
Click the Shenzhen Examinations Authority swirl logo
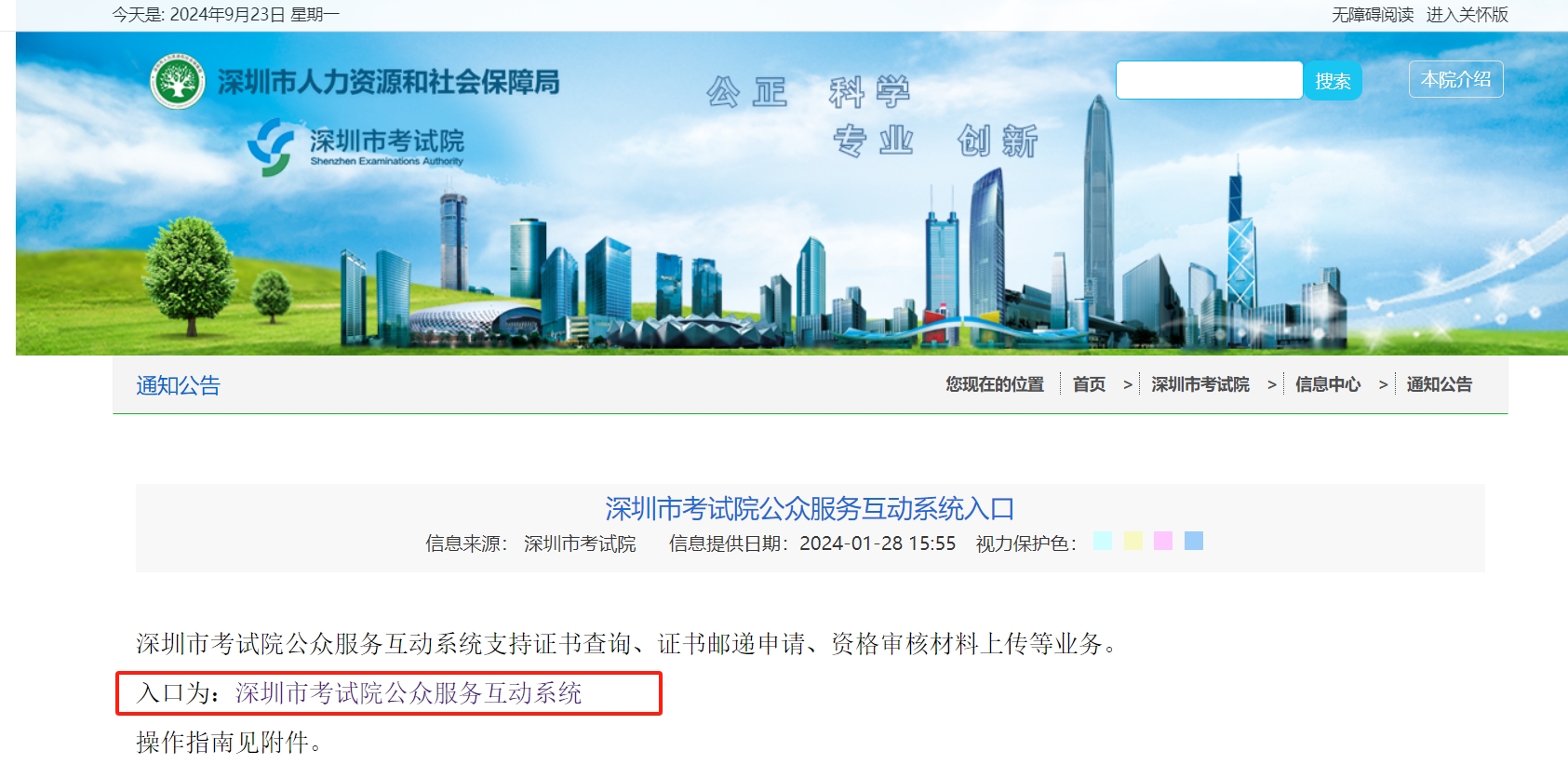pyautogui.click(x=272, y=147)
